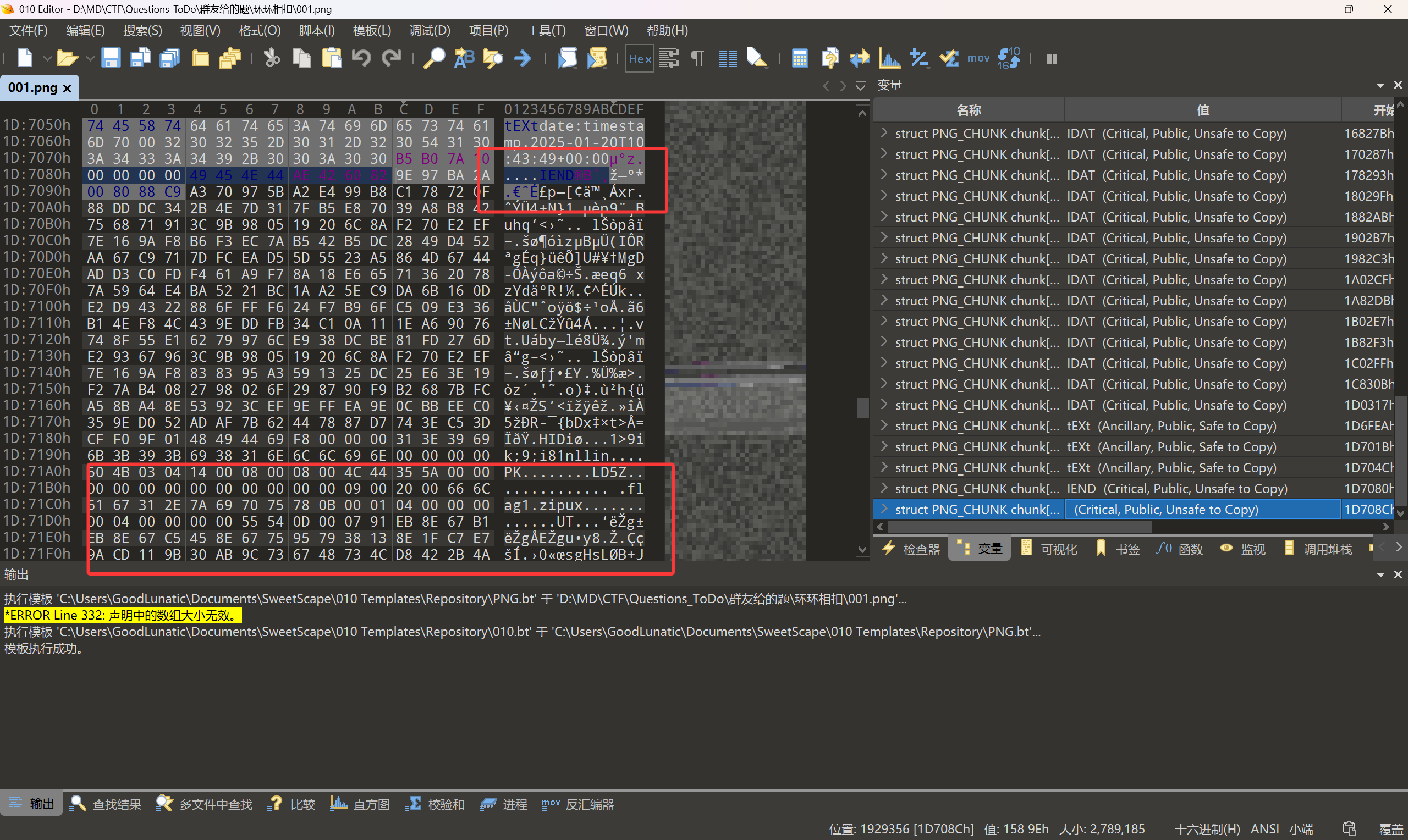Click the Find in Files icon

(493, 58)
